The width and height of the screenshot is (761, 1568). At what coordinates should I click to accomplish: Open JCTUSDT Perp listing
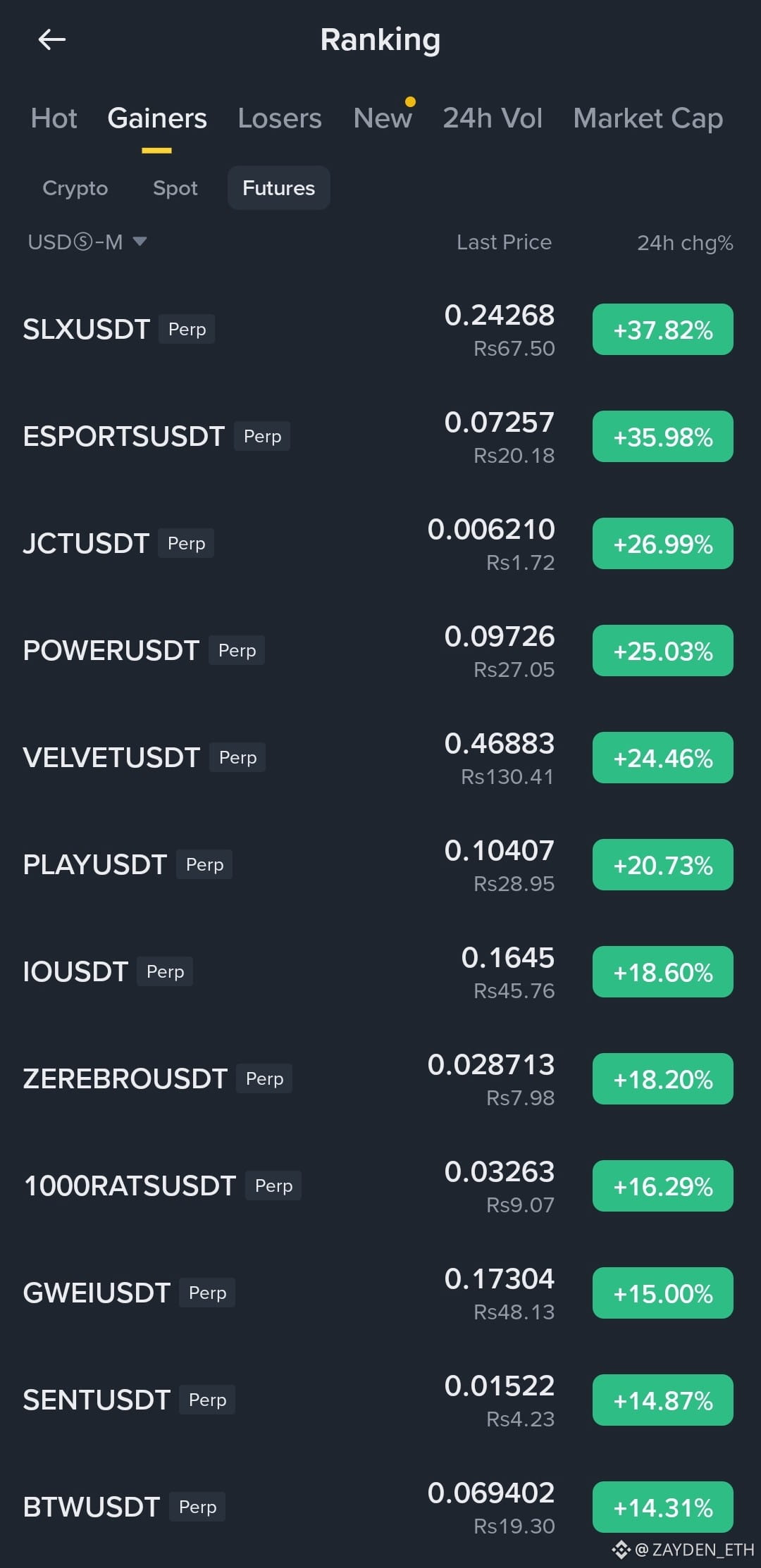(x=380, y=544)
